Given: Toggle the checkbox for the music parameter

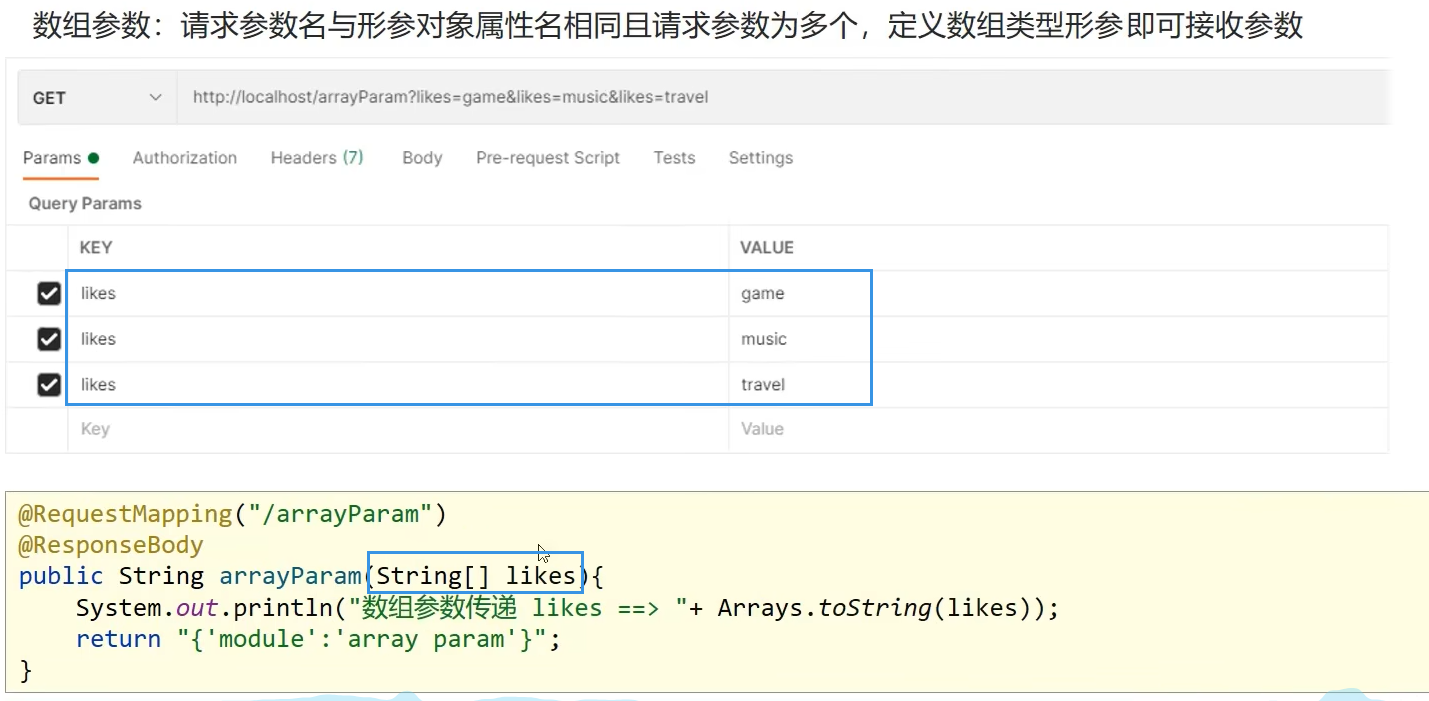Looking at the screenshot, I should 49,340.
